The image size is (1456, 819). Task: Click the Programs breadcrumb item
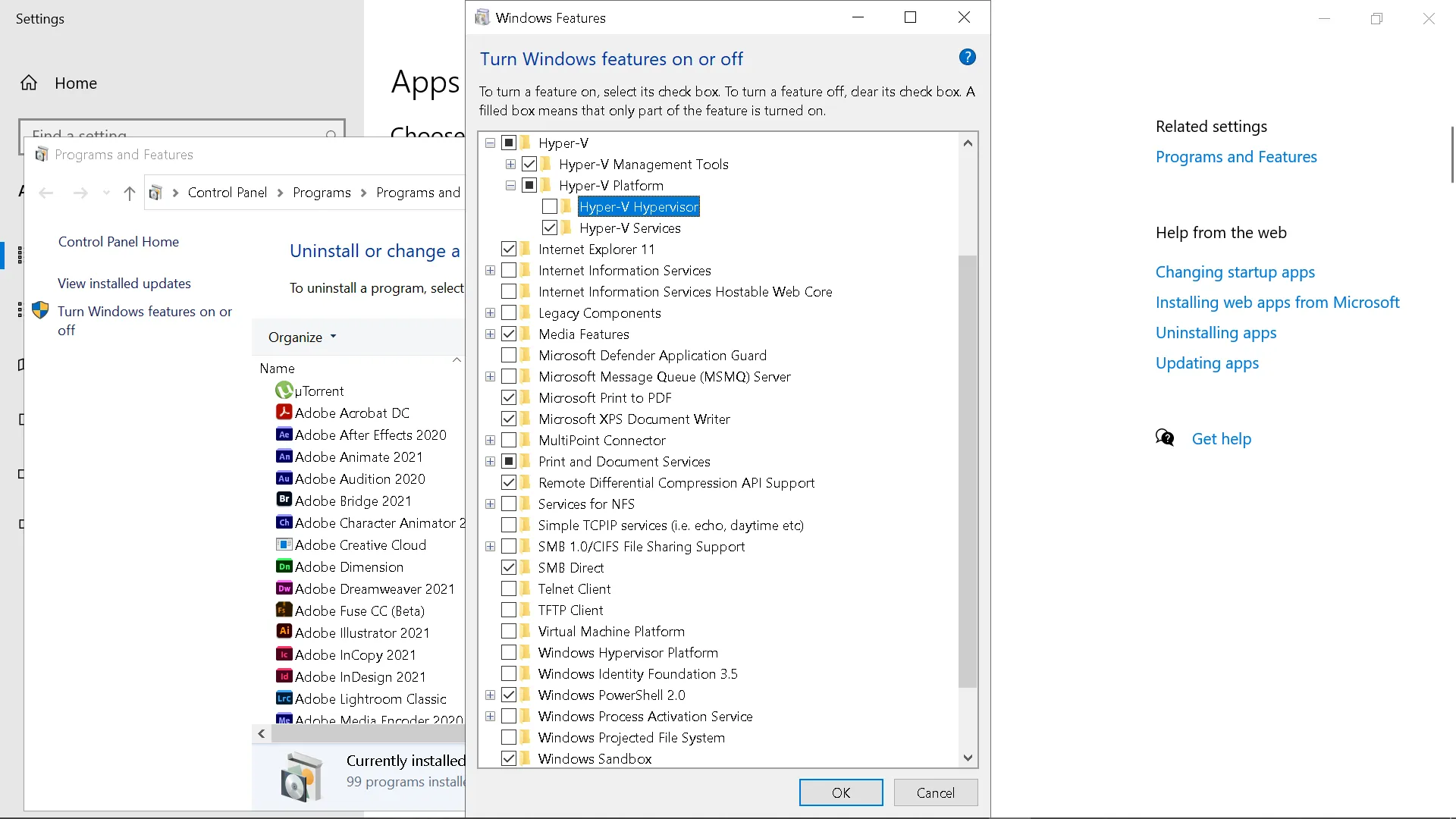click(x=322, y=193)
